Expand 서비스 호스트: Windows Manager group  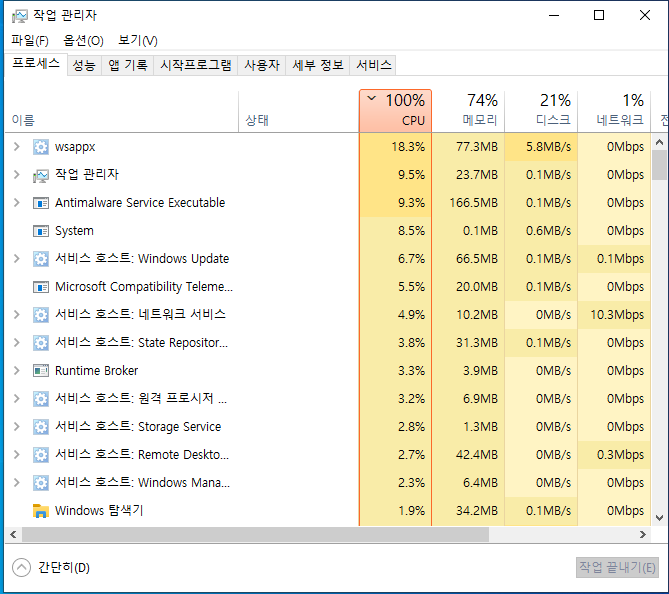17,483
